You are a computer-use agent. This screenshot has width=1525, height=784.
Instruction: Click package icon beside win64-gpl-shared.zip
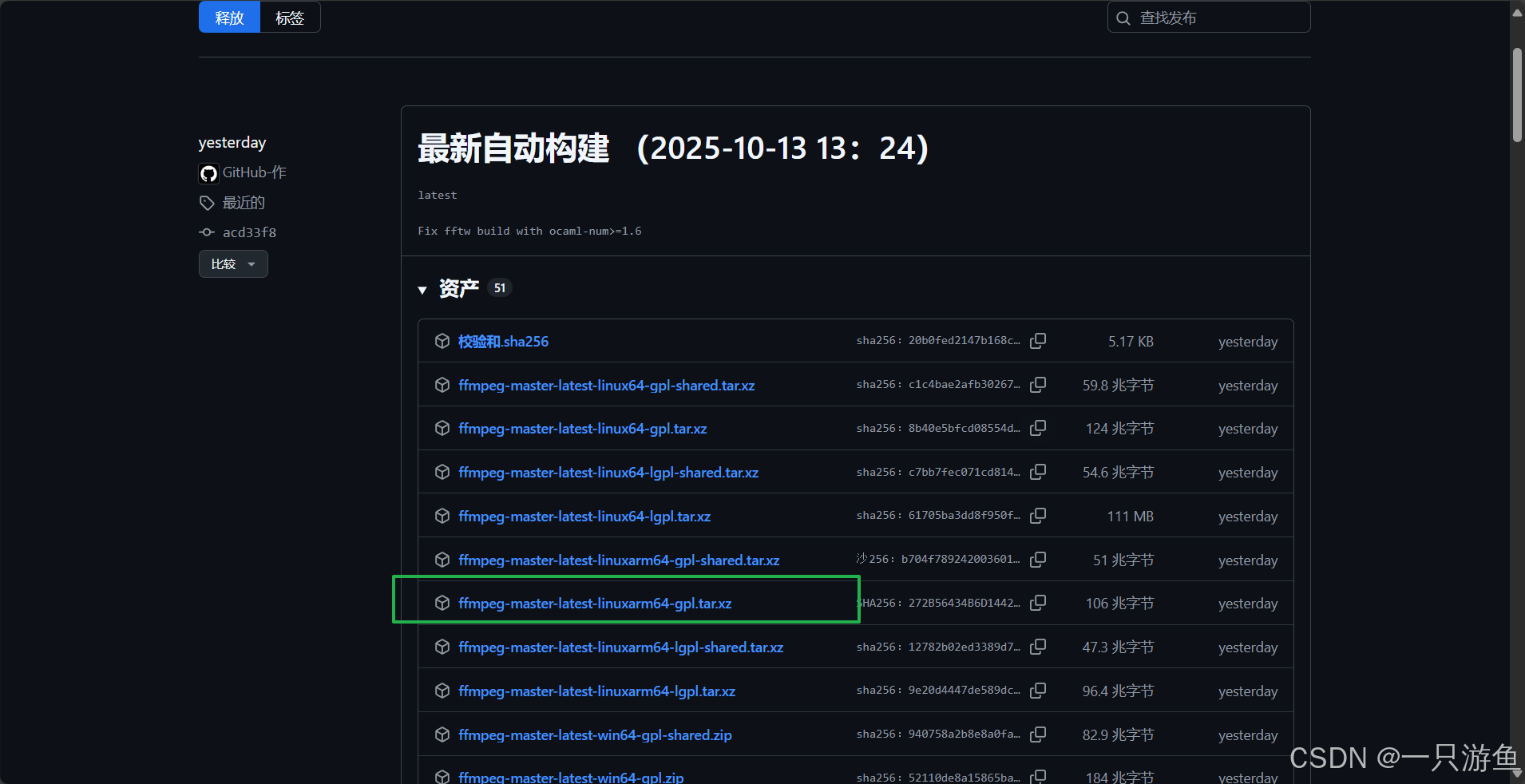coord(442,735)
